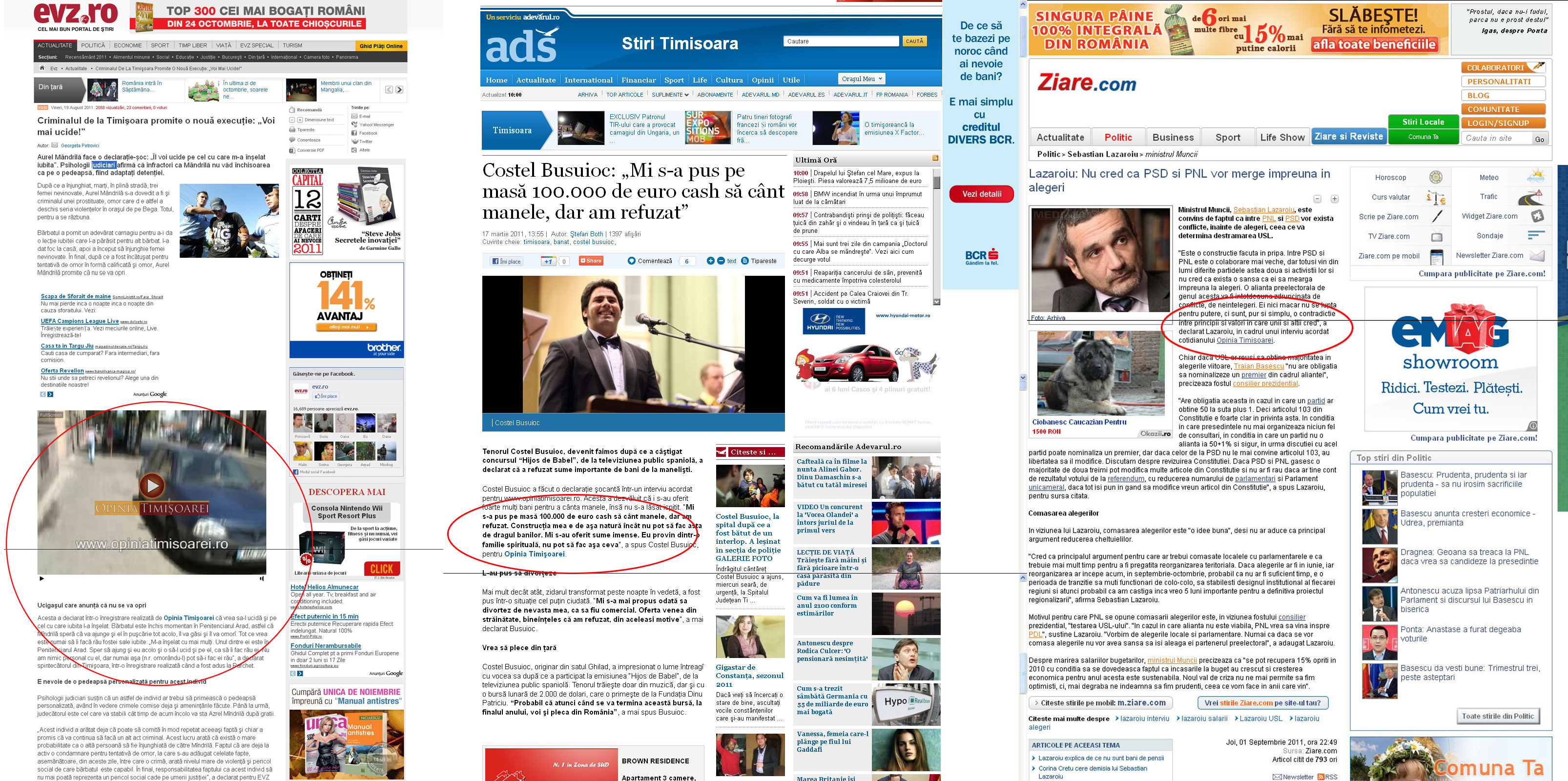The width and height of the screenshot is (1568, 781).
Task: Open Basescu: Prudenta headline in Top stiri
Action: click(x=1464, y=484)
